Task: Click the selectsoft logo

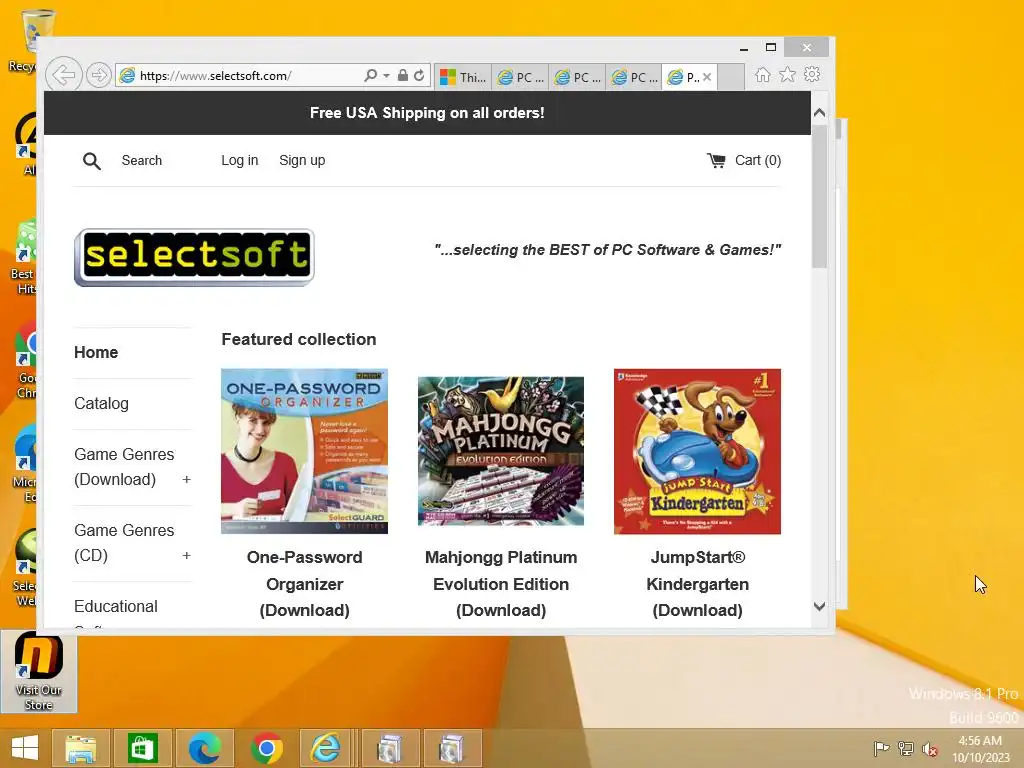Action: (195, 257)
